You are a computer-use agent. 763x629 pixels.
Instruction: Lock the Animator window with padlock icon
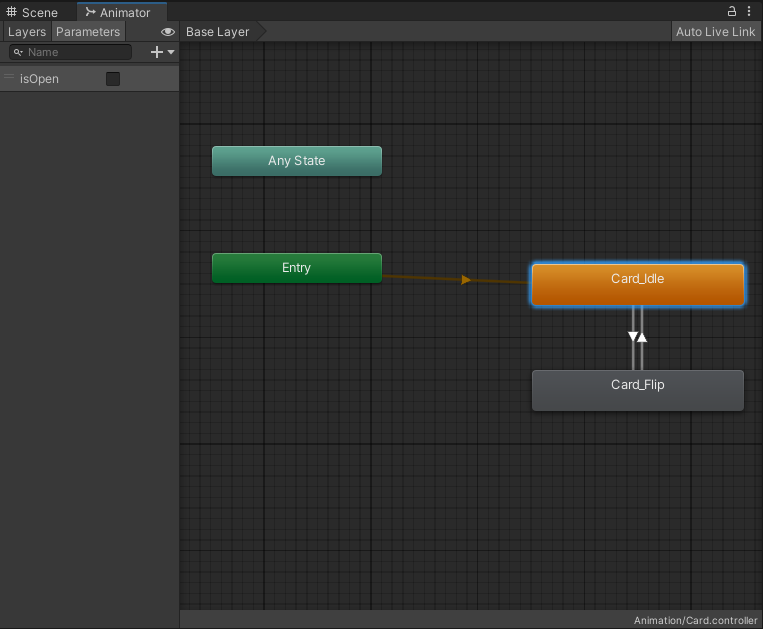coord(731,11)
